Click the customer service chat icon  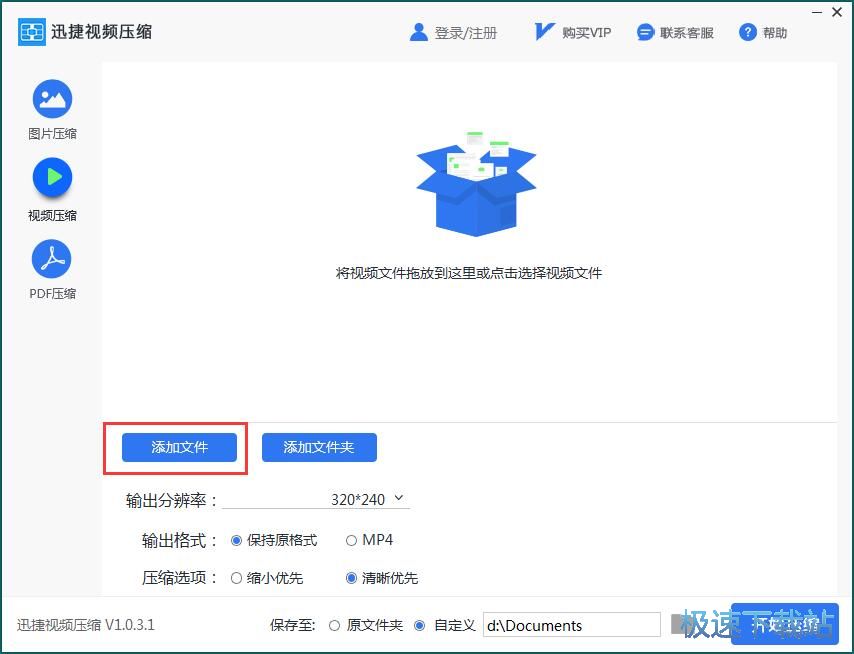coord(645,33)
